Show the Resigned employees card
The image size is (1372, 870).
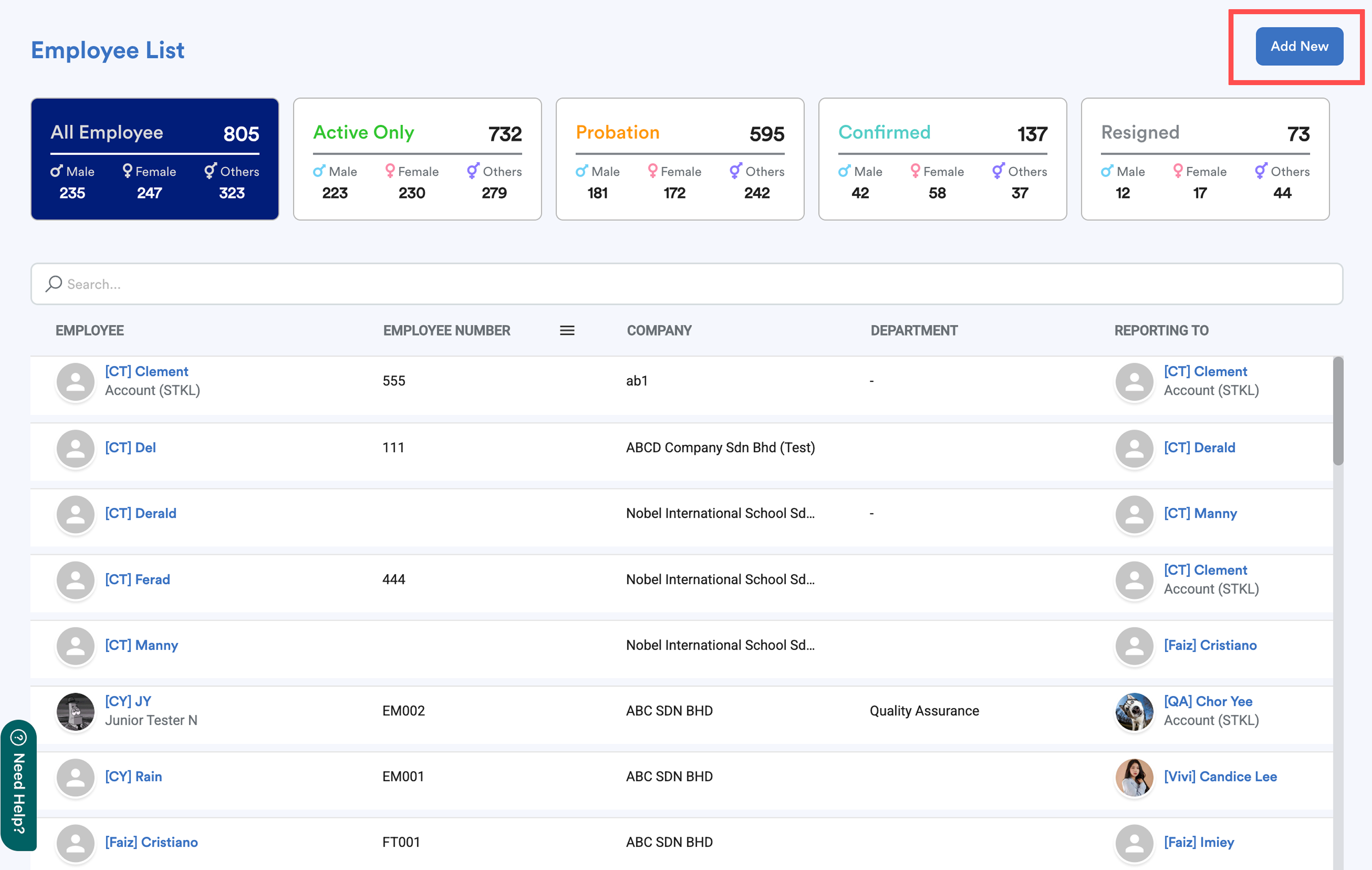[1205, 159]
